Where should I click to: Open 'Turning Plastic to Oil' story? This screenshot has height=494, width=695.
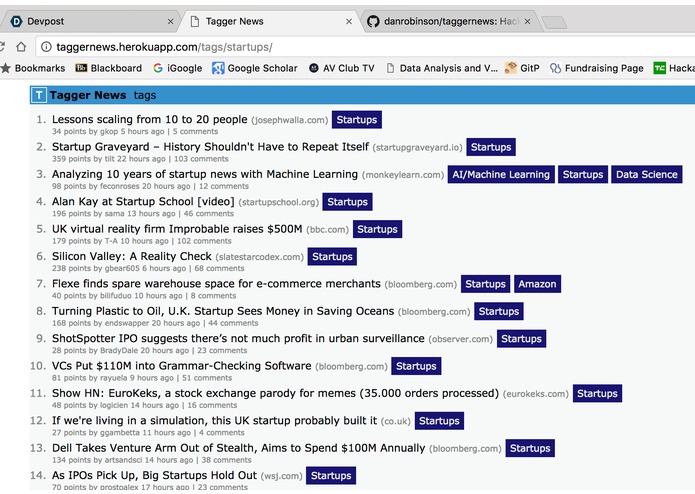(223, 311)
